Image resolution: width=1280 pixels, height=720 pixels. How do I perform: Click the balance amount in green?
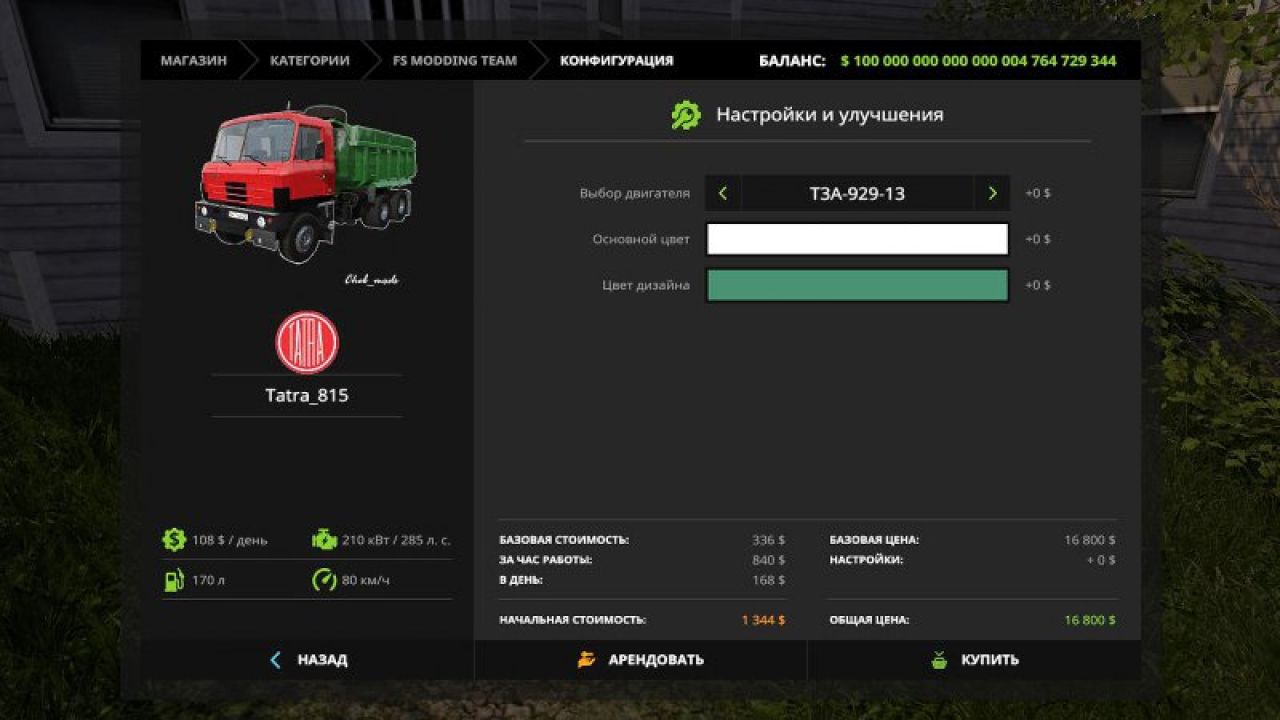978,61
